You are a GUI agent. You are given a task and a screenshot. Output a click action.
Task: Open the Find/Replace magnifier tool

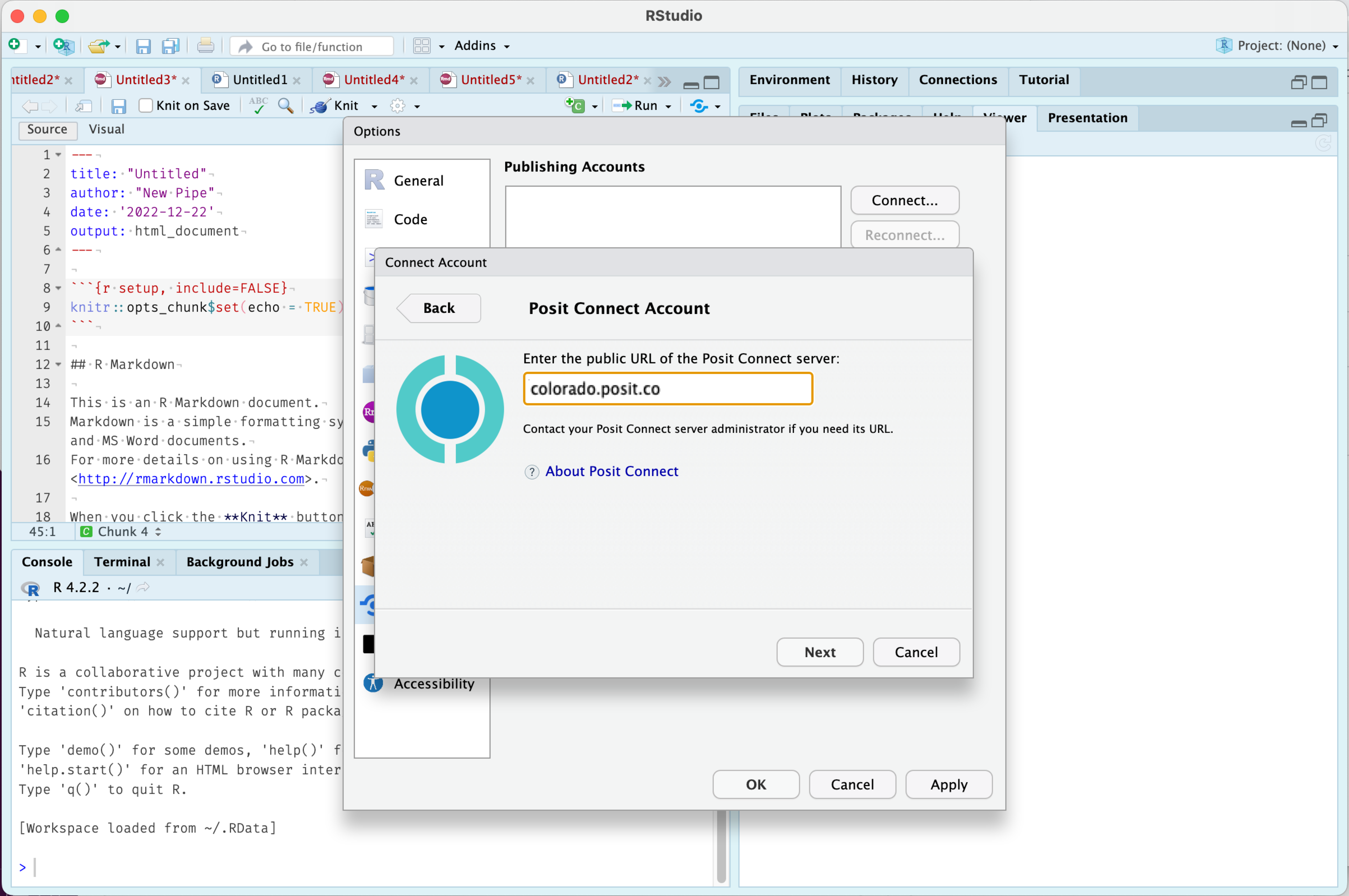coord(285,106)
